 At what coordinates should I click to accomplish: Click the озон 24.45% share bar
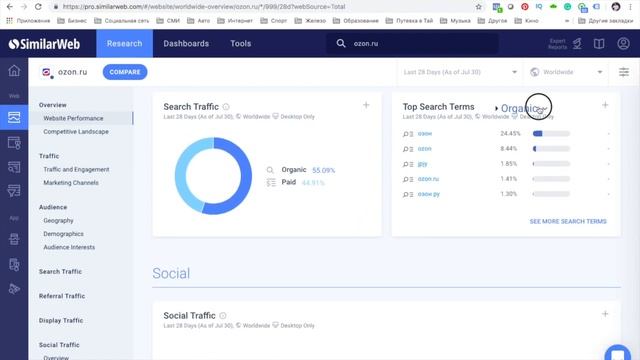pos(551,133)
